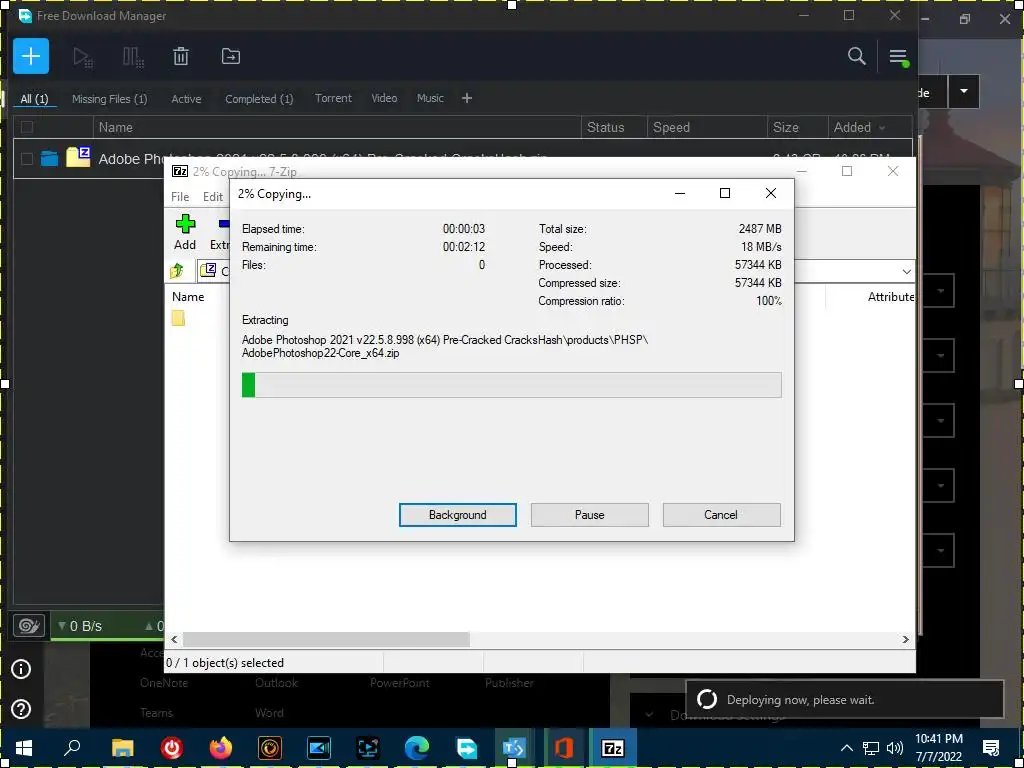
Task: Open the Completed (1) tab
Action: click(259, 99)
